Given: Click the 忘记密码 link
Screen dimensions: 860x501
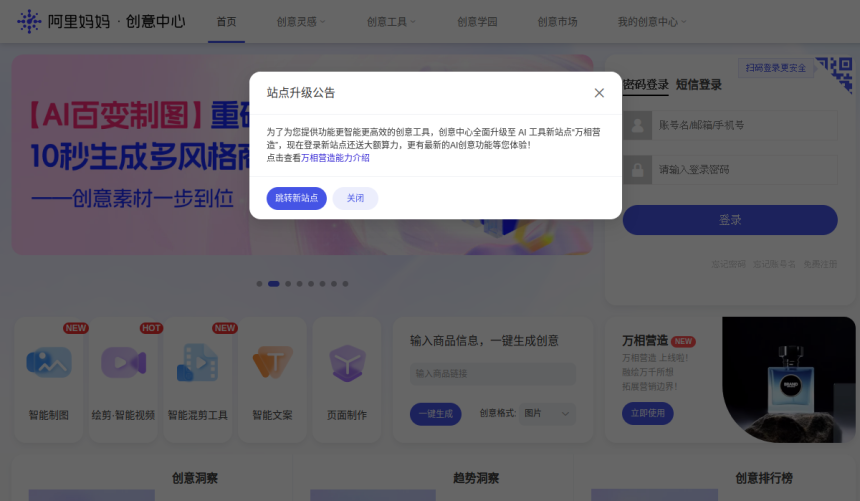Looking at the screenshot, I should point(728,264).
